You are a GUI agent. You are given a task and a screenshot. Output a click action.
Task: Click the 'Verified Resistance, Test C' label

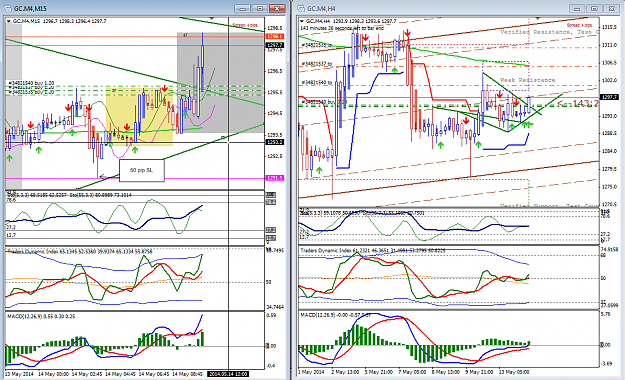(549, 32)
